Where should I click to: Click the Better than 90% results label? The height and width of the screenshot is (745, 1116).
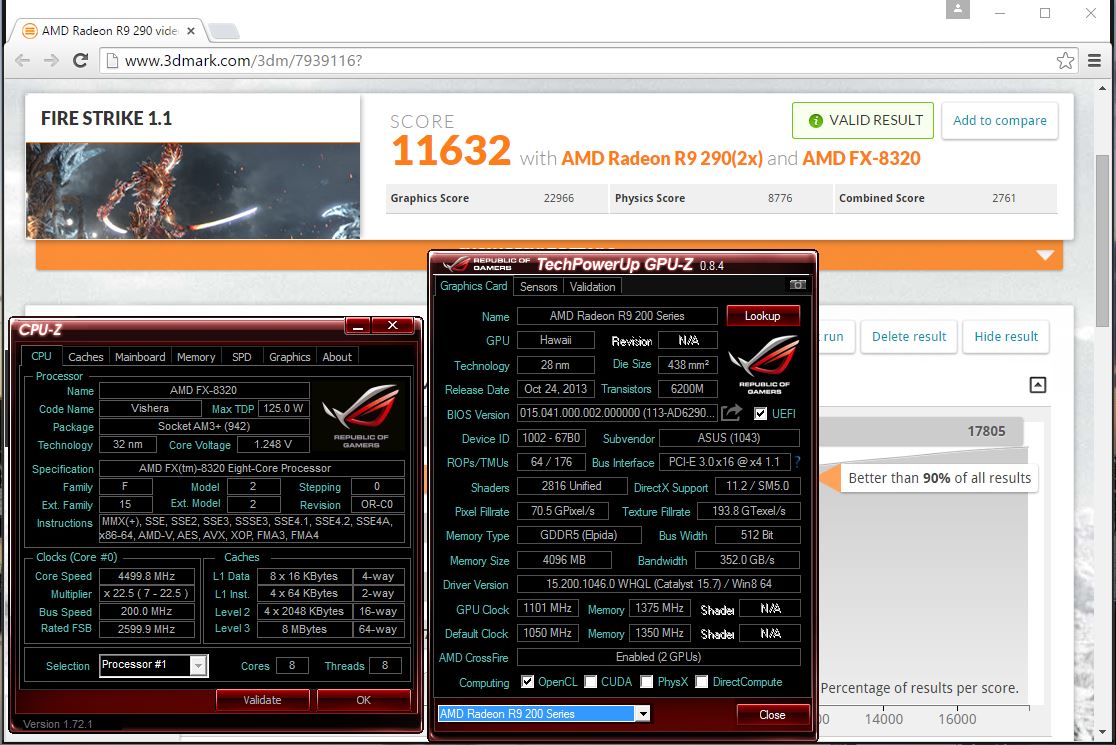(939, 478)
